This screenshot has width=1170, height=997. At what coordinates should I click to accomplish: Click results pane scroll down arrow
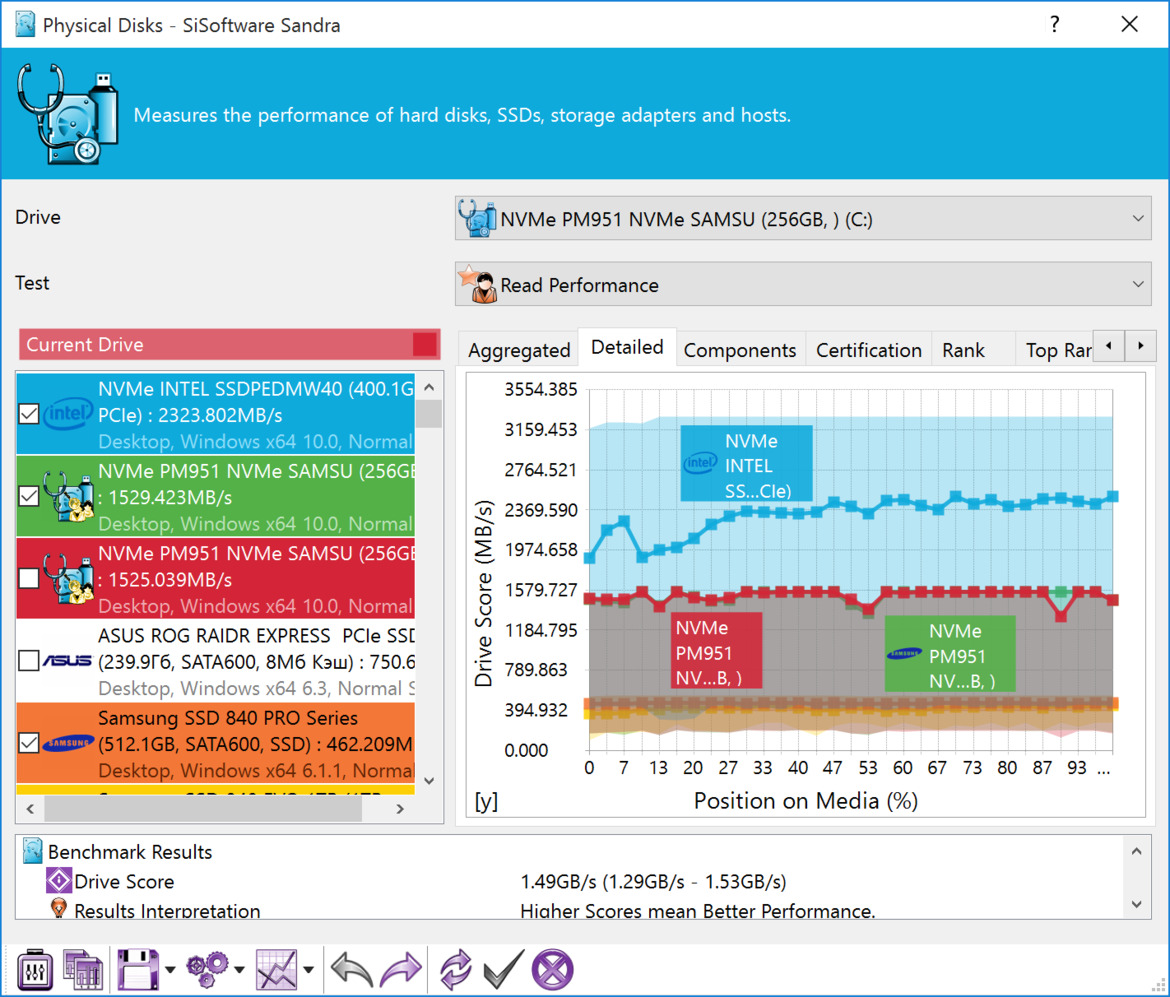[x=1136, y=904]
